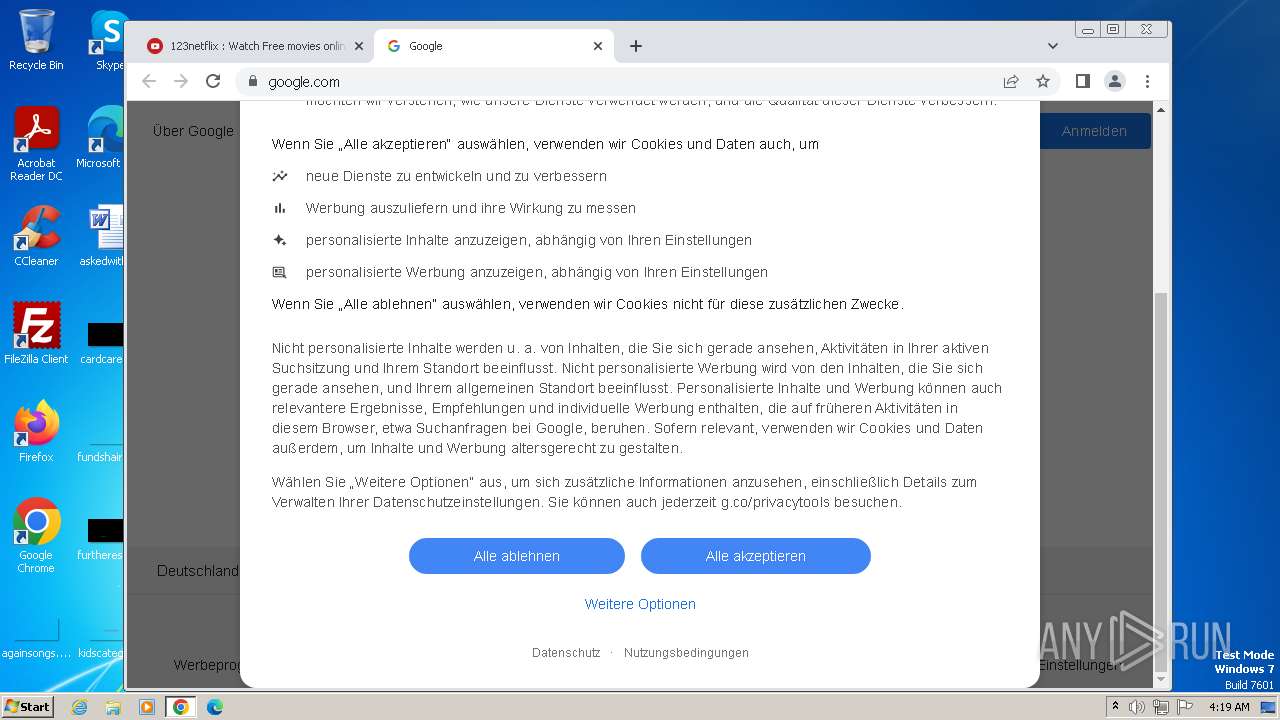Click the taskbar clock 4:19 AM
1280x720 pixels.
click(1228, 707)
